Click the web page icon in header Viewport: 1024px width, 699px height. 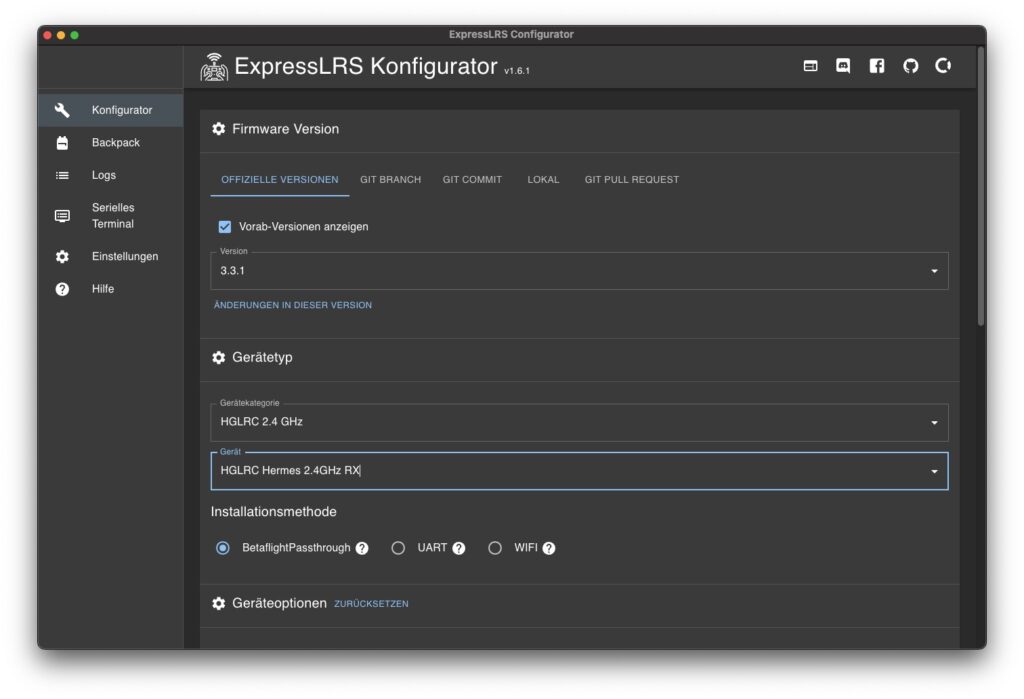(x=811, y=66)
